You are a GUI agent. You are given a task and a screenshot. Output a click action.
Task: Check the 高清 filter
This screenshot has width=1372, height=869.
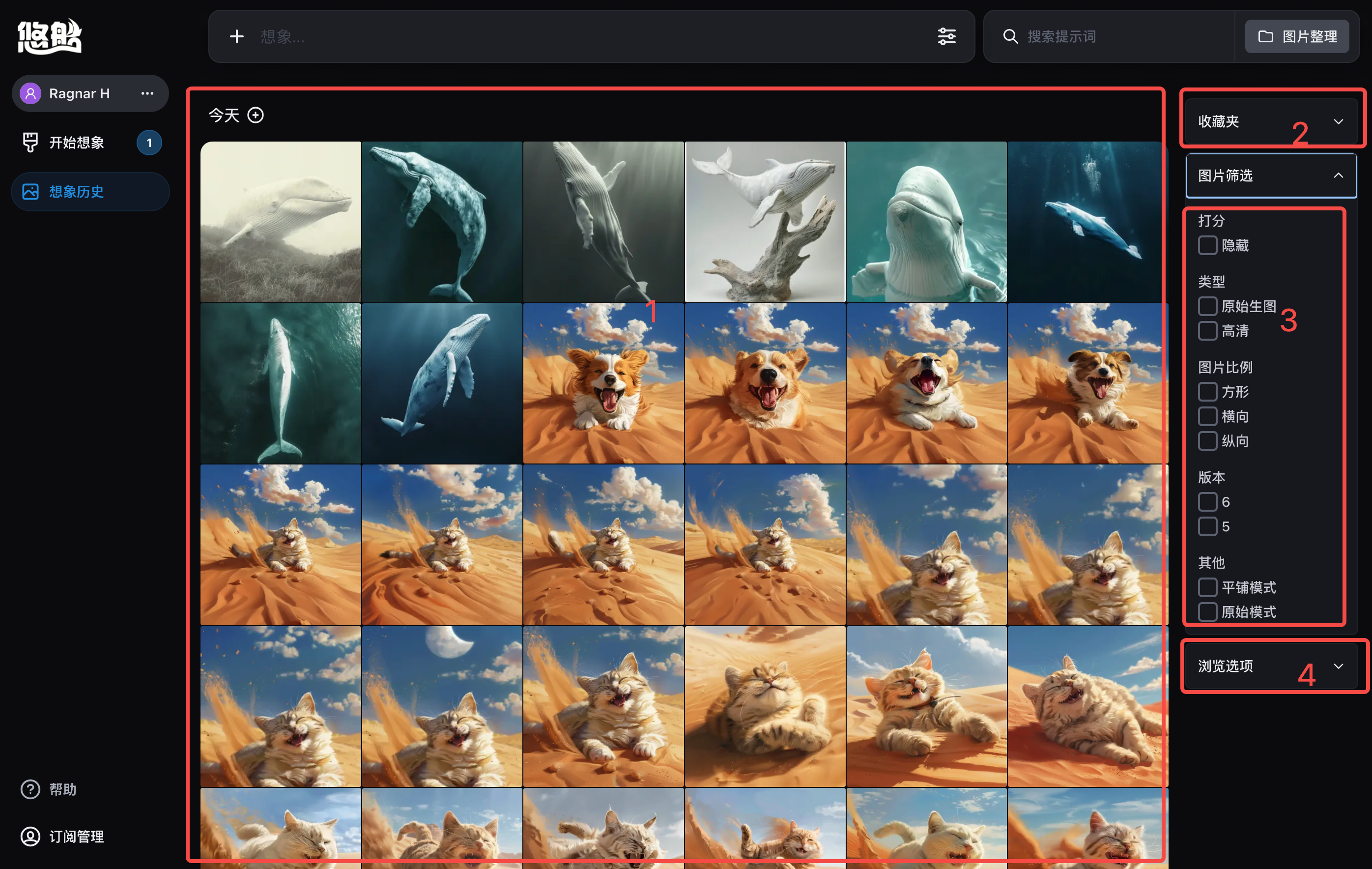pos(1207,330)
